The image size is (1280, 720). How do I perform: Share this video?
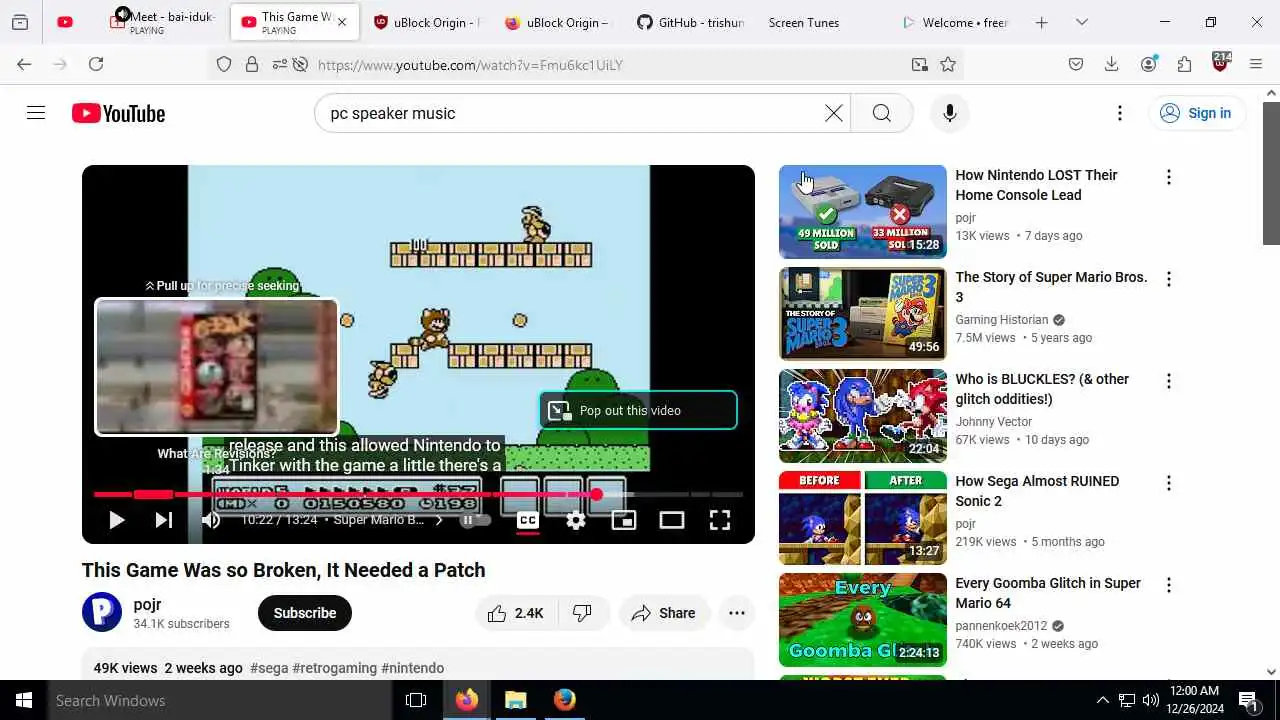pos(664,613)
